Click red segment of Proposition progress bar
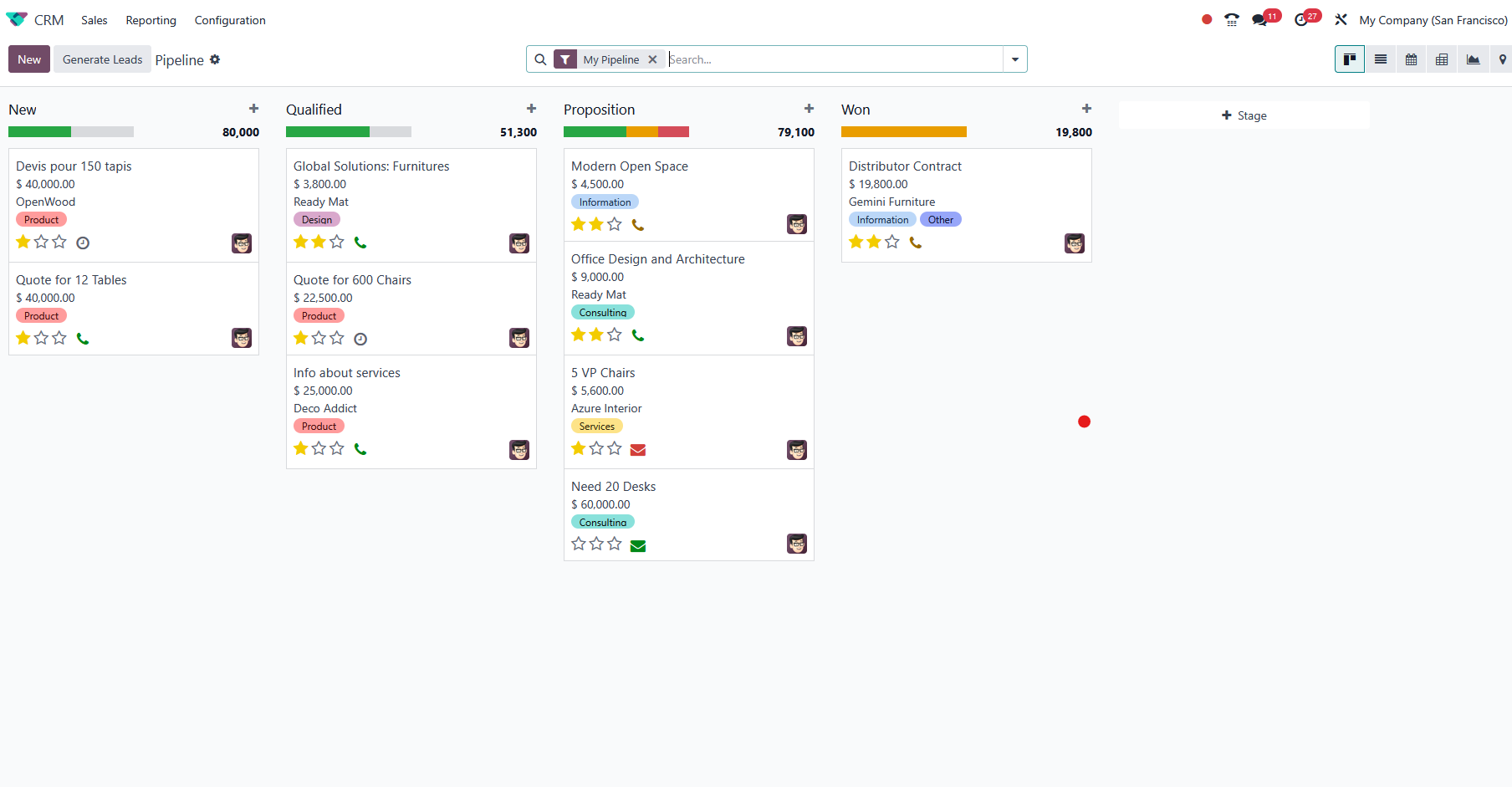 [x=673, y=132]
